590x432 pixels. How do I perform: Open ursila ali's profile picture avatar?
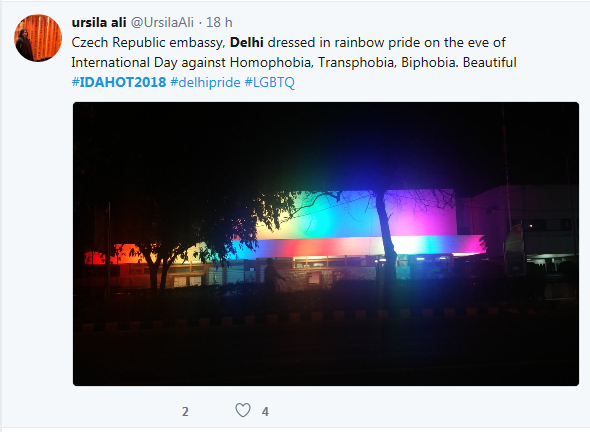click(38, 38)
